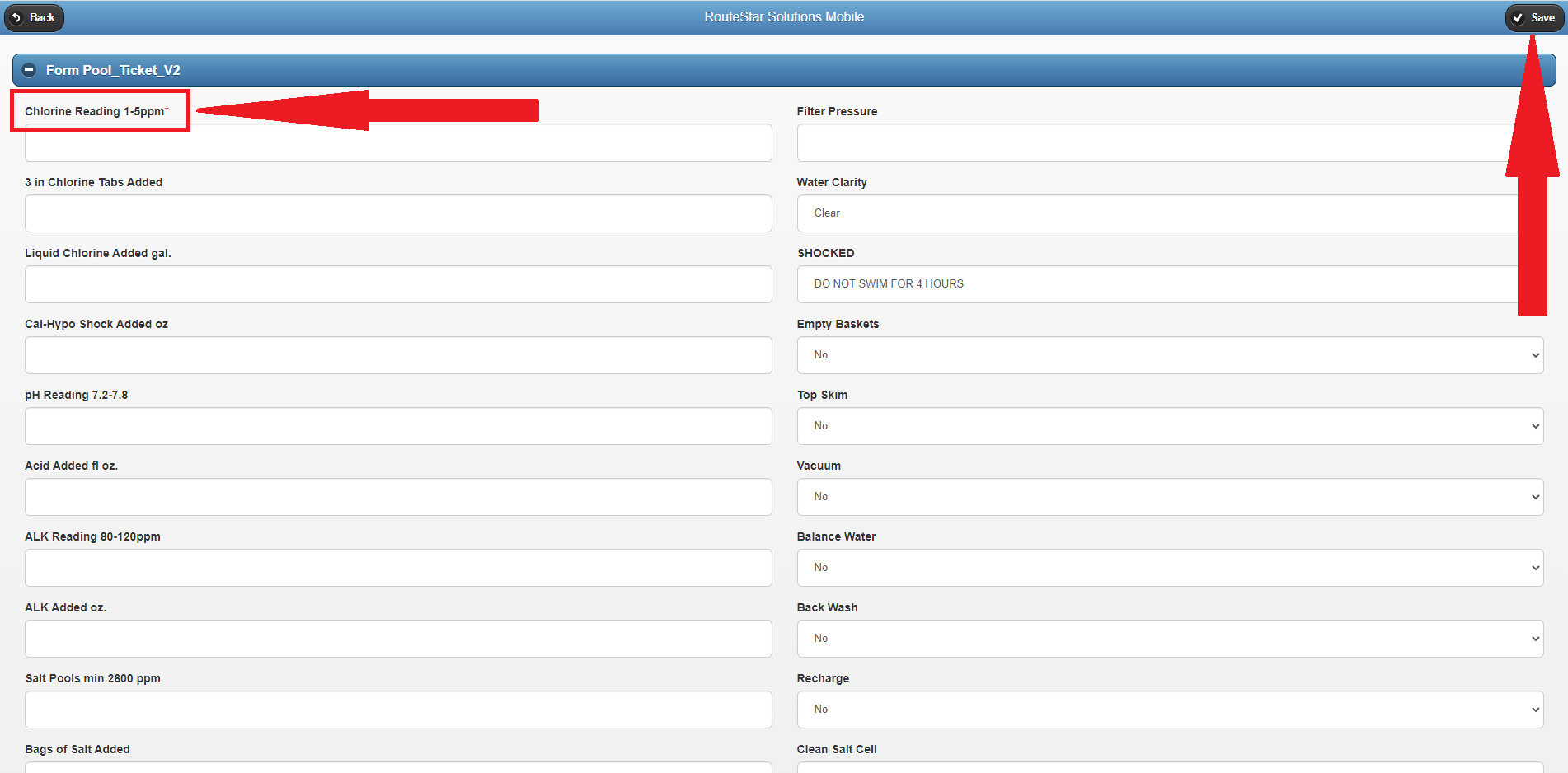Expand the Balance Water dropdown
The height and width of the screenshot is (773, 1568).
(x=1169, y=568)
